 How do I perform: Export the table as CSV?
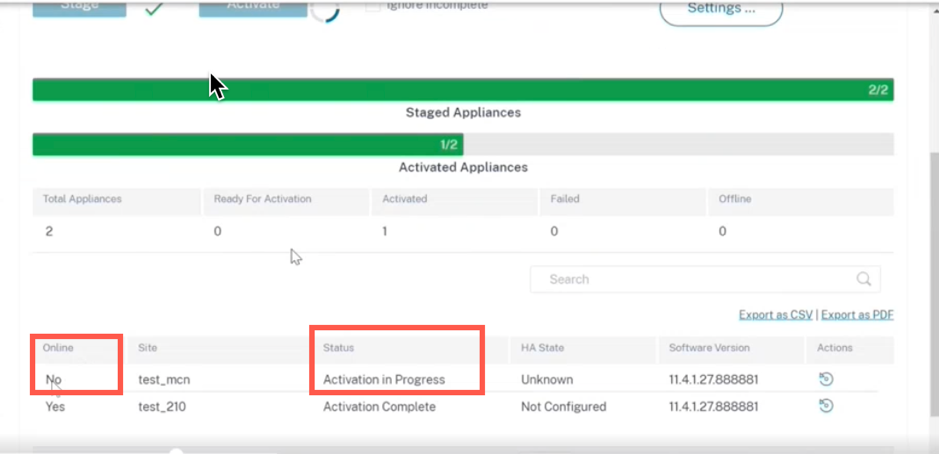pyautogui.click(x=776, y=315)
